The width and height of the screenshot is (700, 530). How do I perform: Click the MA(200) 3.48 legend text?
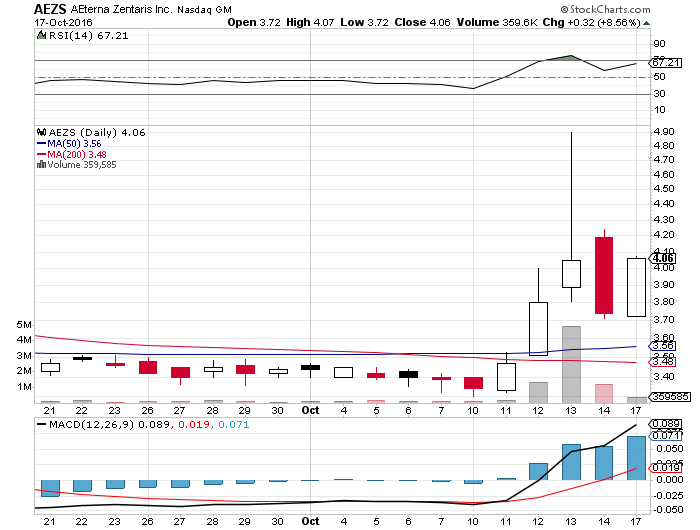(77, 154)
